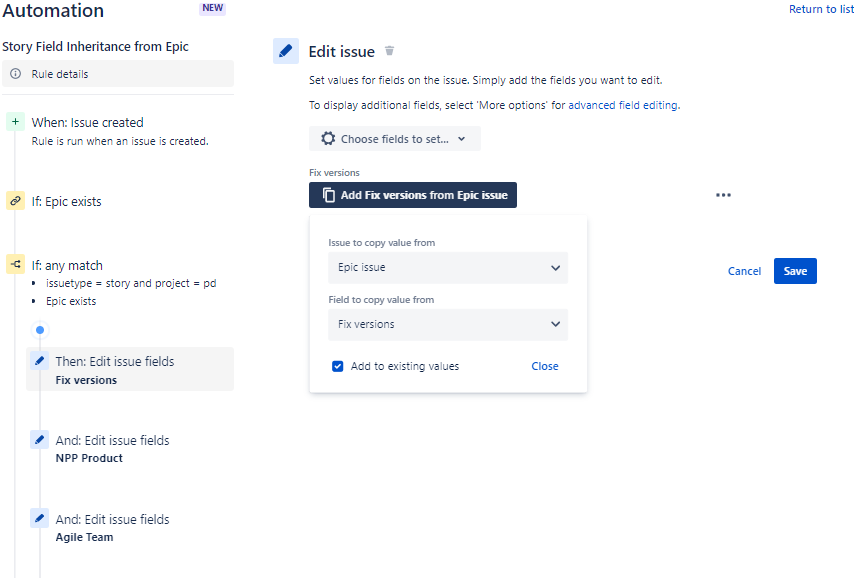Click the info icon in Rule details
The height and width of the screenshot is (578, 859).
click(16, 73)
